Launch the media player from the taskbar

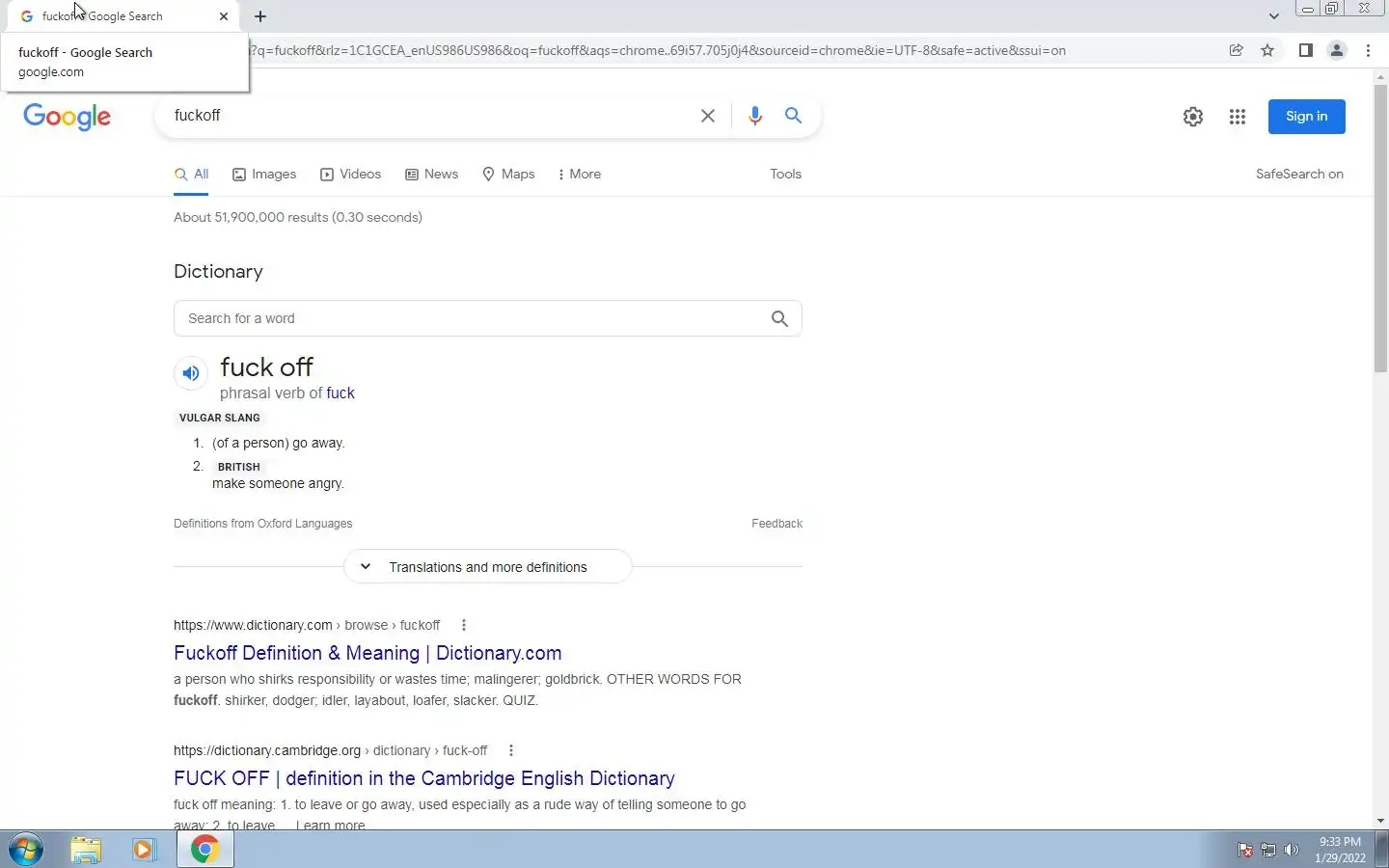coord(144,850)
